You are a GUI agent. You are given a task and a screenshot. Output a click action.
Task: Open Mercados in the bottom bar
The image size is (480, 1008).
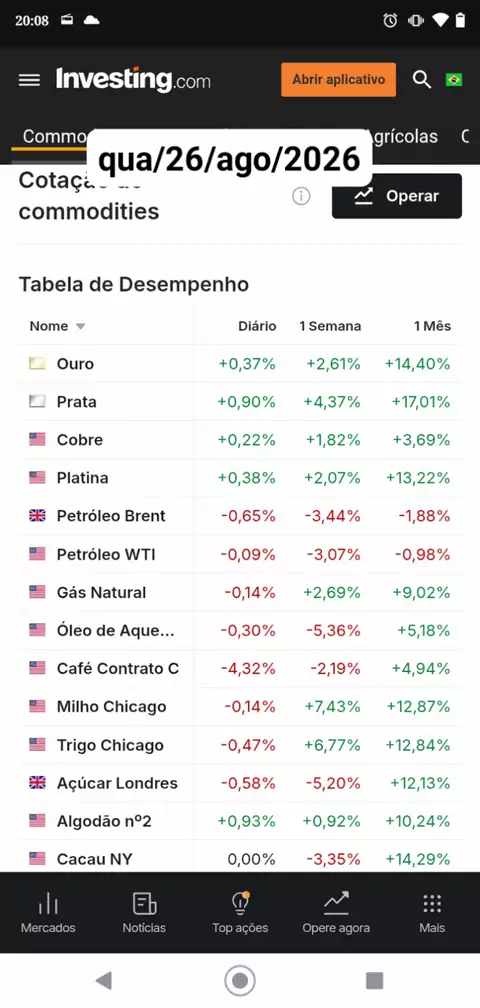(48, 912)
